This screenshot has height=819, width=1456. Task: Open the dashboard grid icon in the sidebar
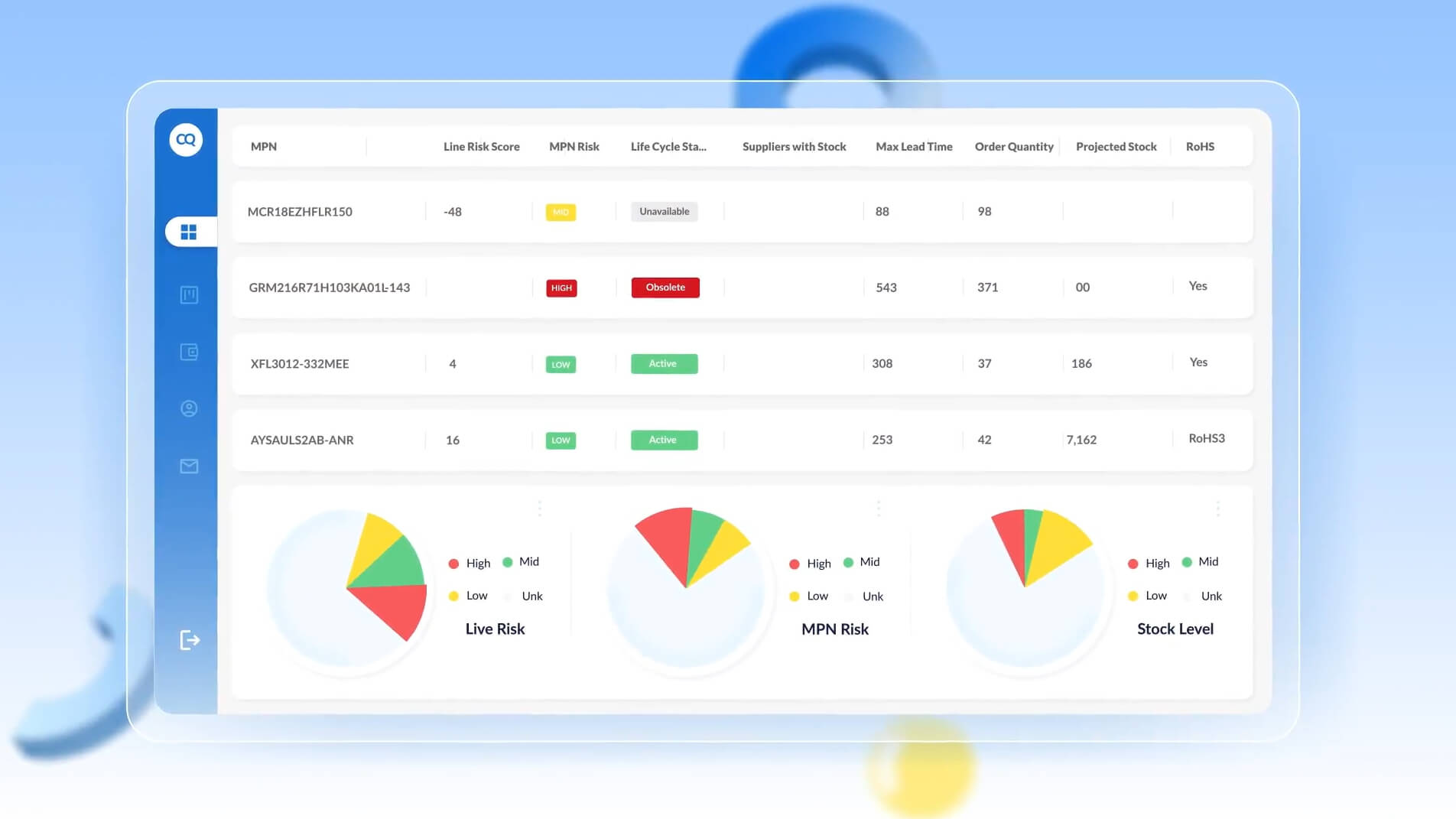pyautogui.click(x=189, y=232)
